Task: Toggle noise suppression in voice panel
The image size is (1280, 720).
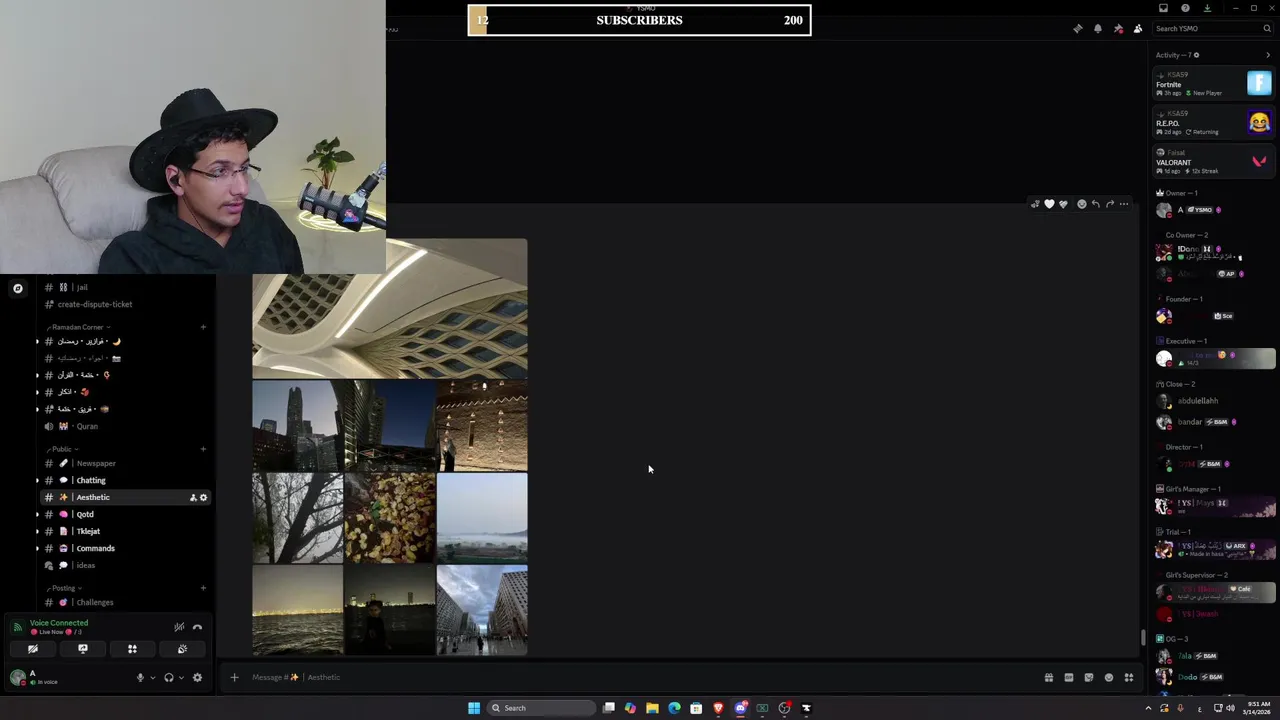Action: (179, 627)
